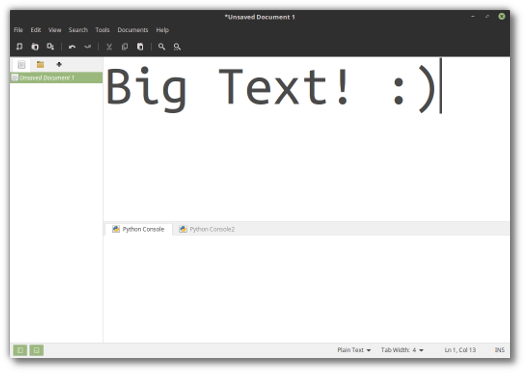Viewport: 526px width, 374px height.
Task: Open the File menu
Action: [x=18, y=30]
